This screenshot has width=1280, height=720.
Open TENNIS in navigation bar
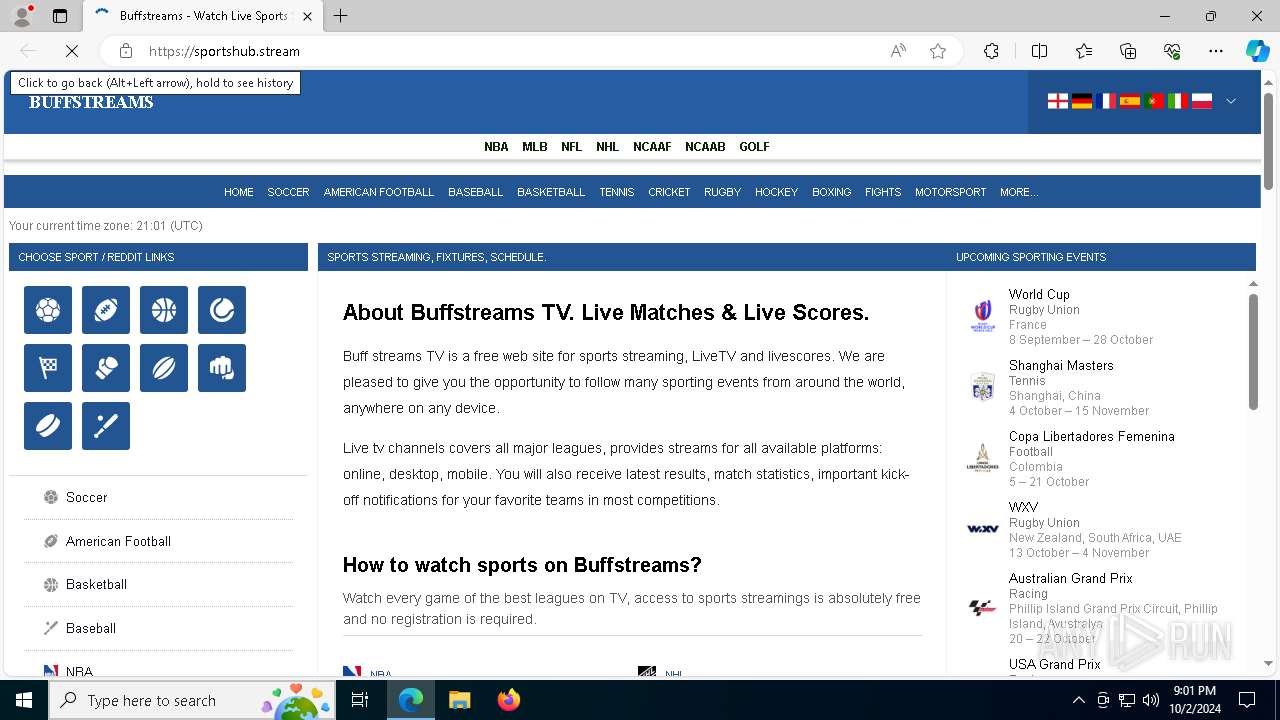(617, 192)
